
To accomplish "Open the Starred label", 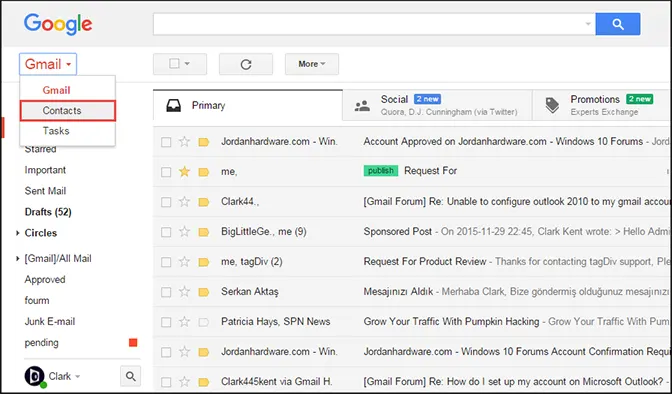I will click(x=40, y=149).
